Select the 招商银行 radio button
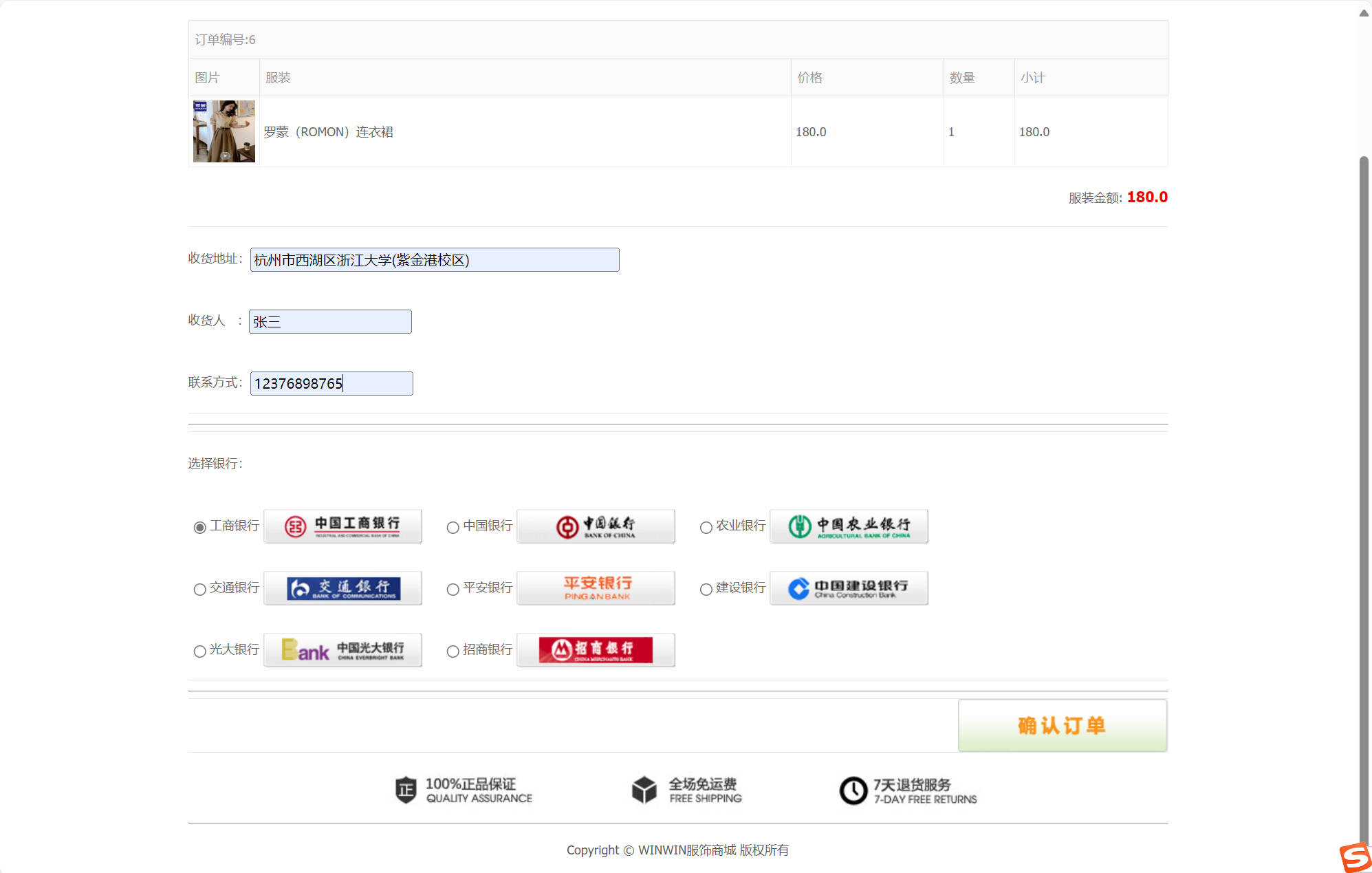This screenshot has width=1372, height=873. click(453, 651)
